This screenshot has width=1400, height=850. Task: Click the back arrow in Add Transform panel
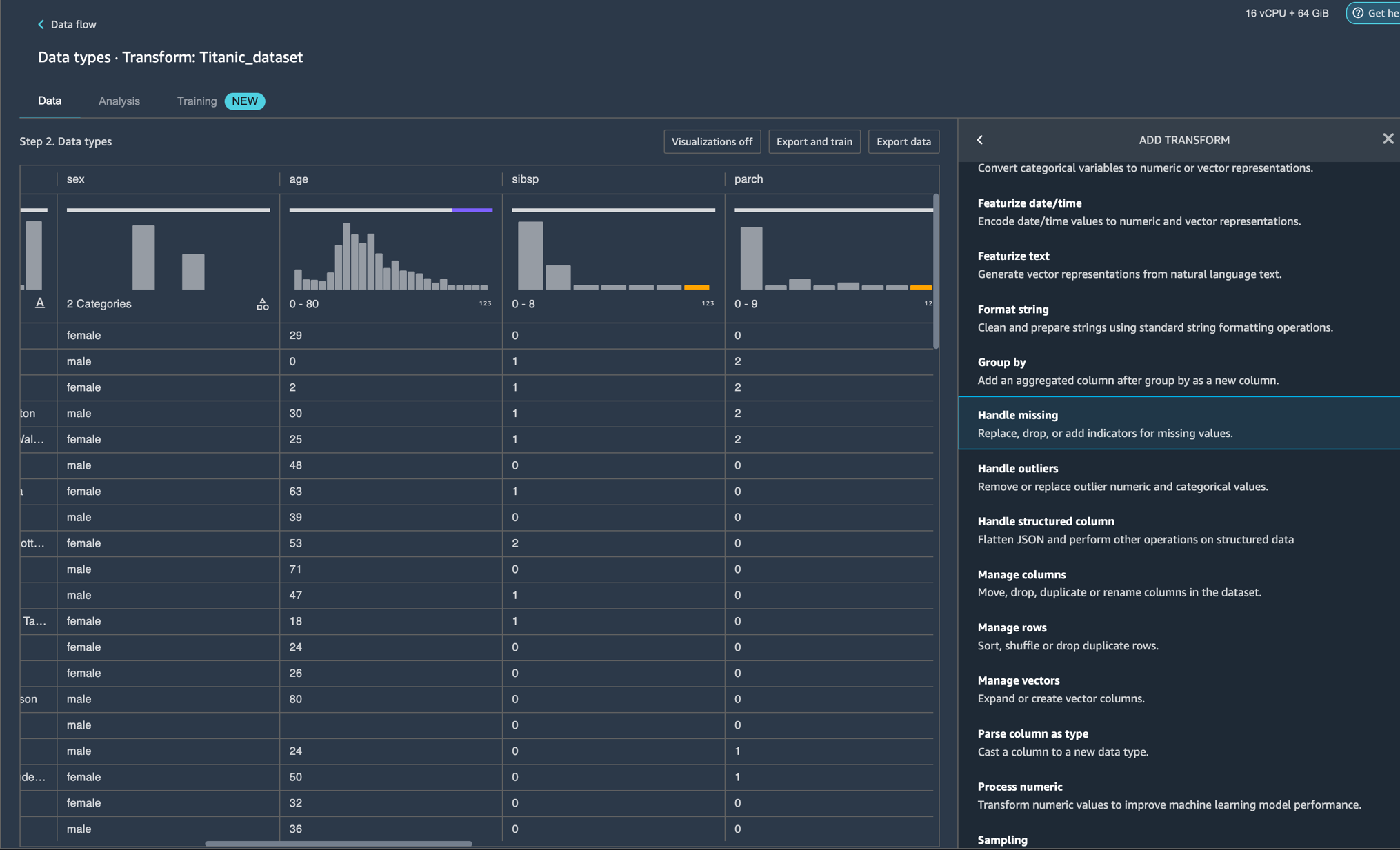coord(980,140)
